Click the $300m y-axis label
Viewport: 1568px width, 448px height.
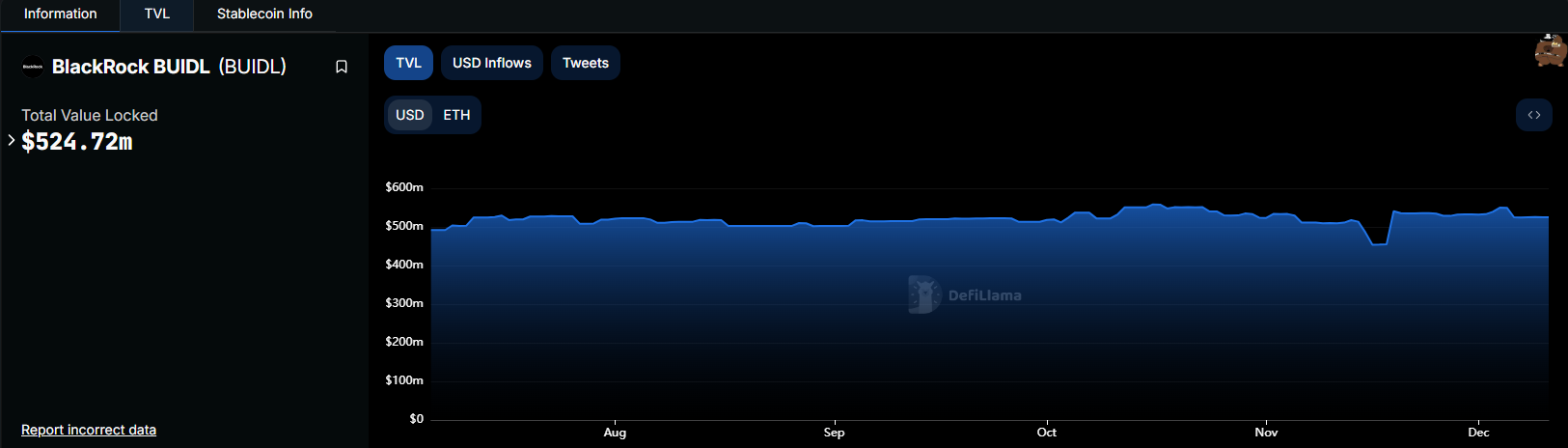tap(404, 303)
